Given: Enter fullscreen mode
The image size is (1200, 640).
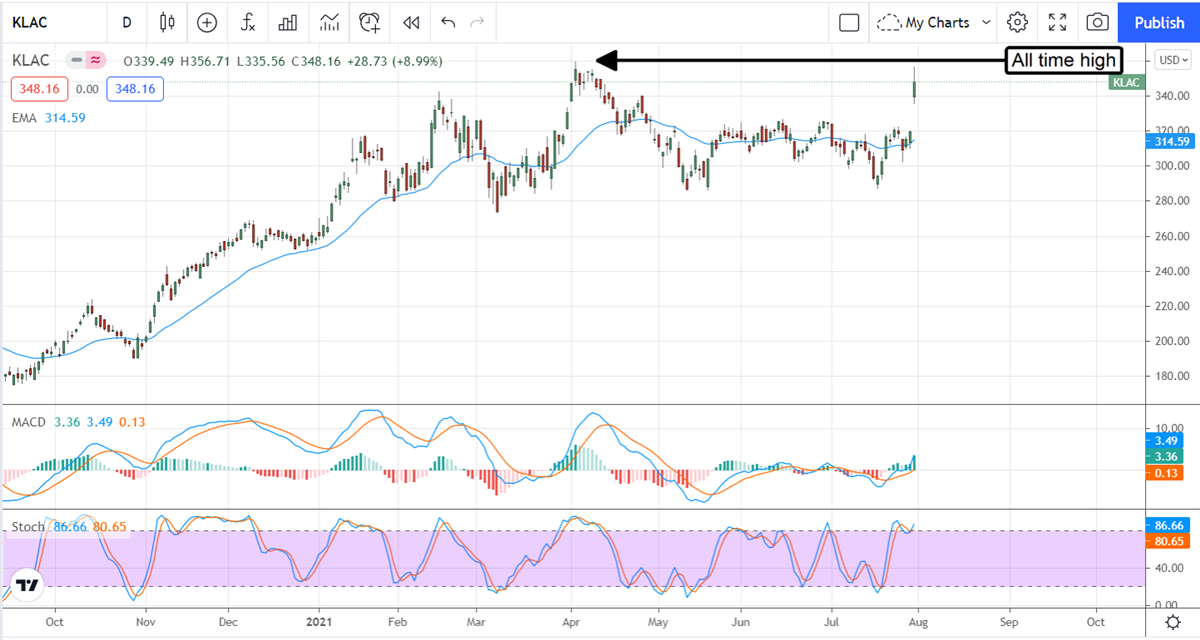Looking at the screenshot, I should [1057, 22].
